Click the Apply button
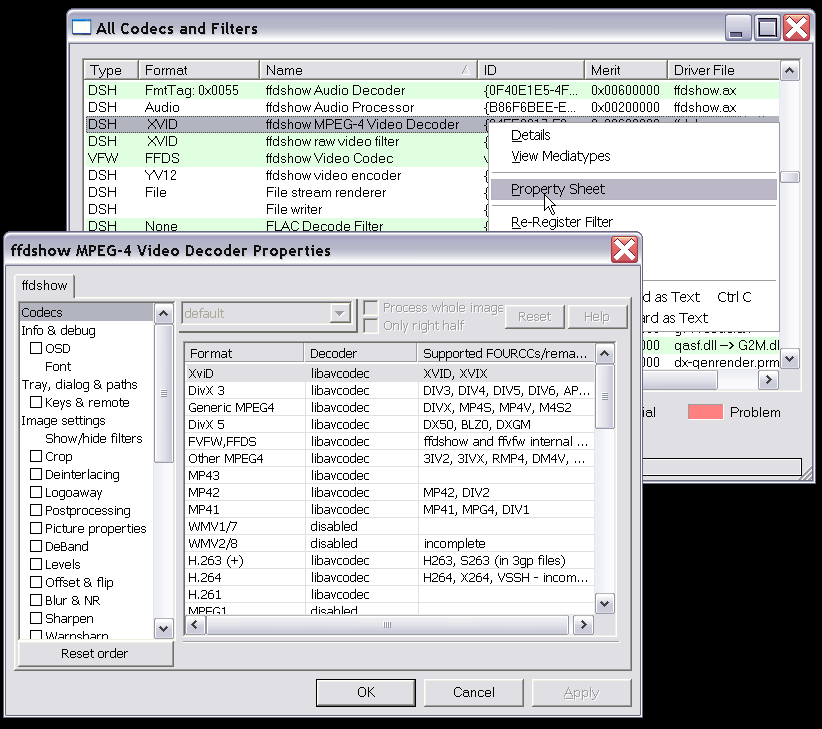The width and height of the screenshot is (822, 729). 581,692
